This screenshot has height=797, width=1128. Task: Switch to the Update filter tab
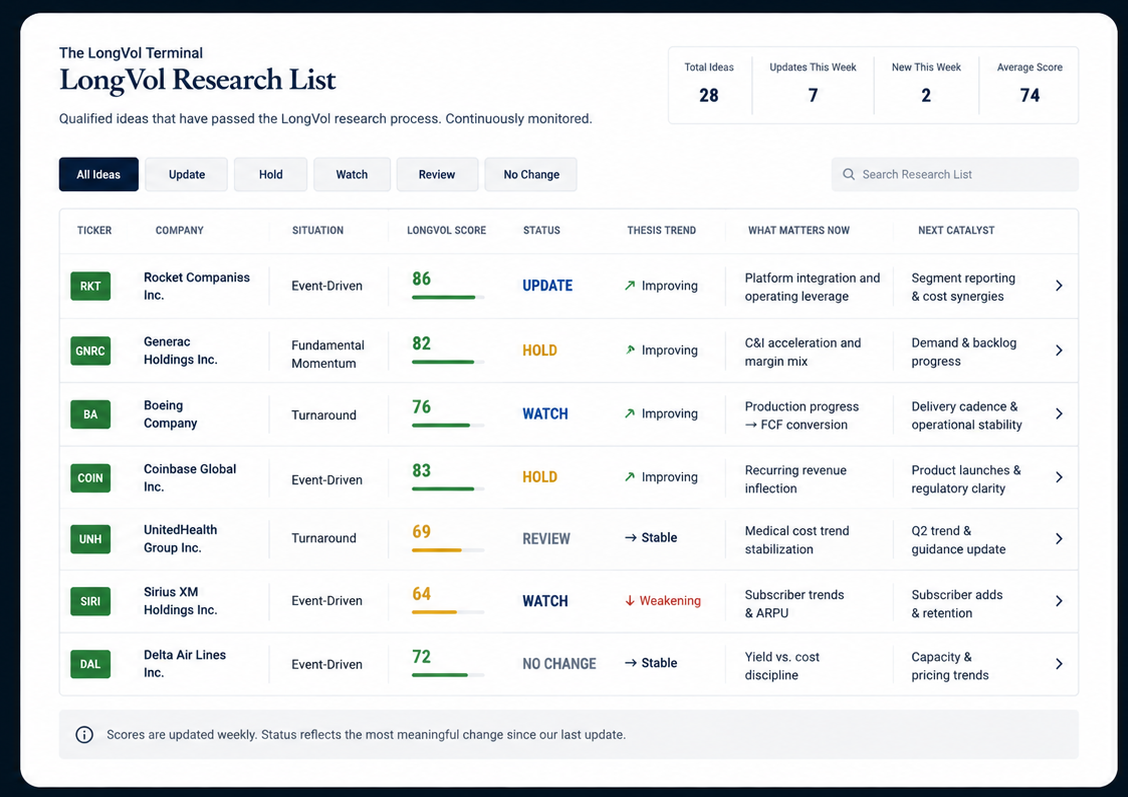pos(186,174)
